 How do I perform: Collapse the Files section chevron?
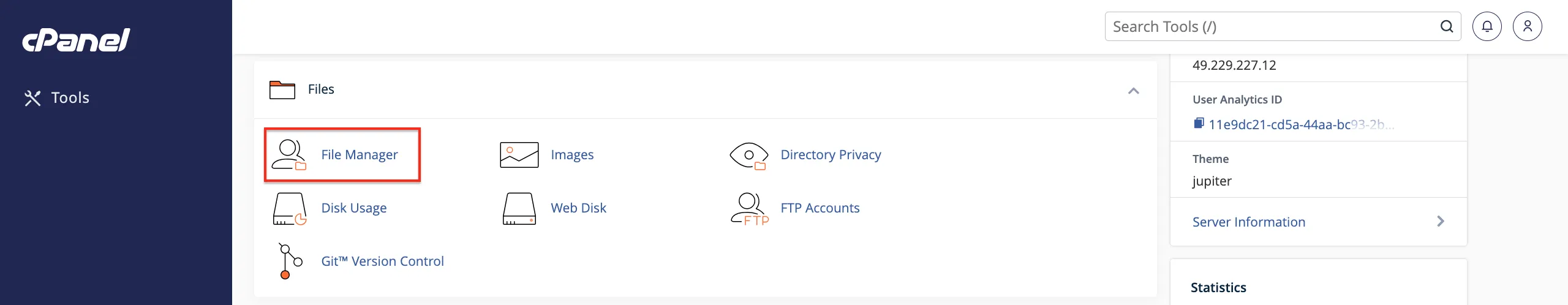click(x=1134, y=91)
